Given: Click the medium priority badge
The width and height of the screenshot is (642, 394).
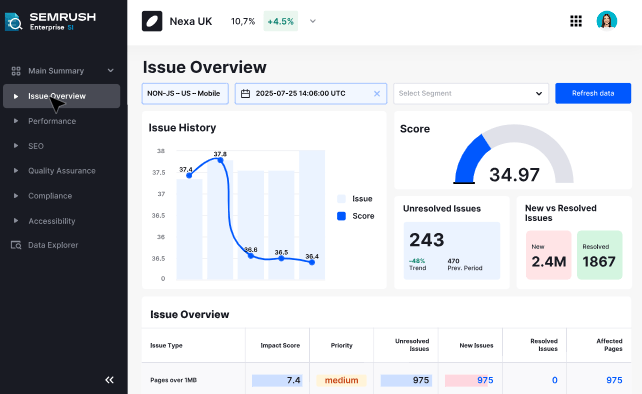Looking at the screenshot, I should point(341,380).
